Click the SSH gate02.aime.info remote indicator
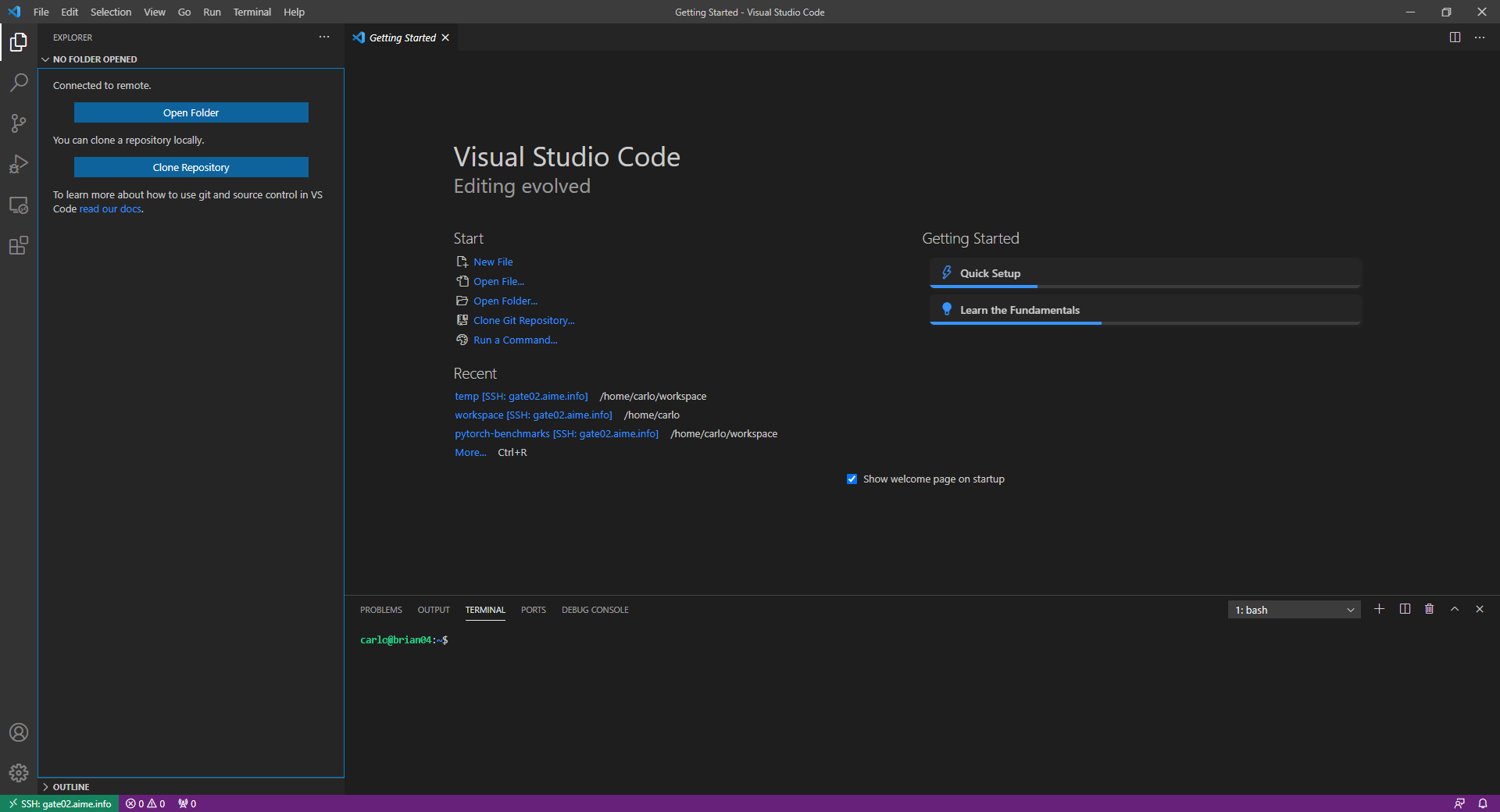The height and width of the screenshot is (812, 1500). [x=59, y=803]
